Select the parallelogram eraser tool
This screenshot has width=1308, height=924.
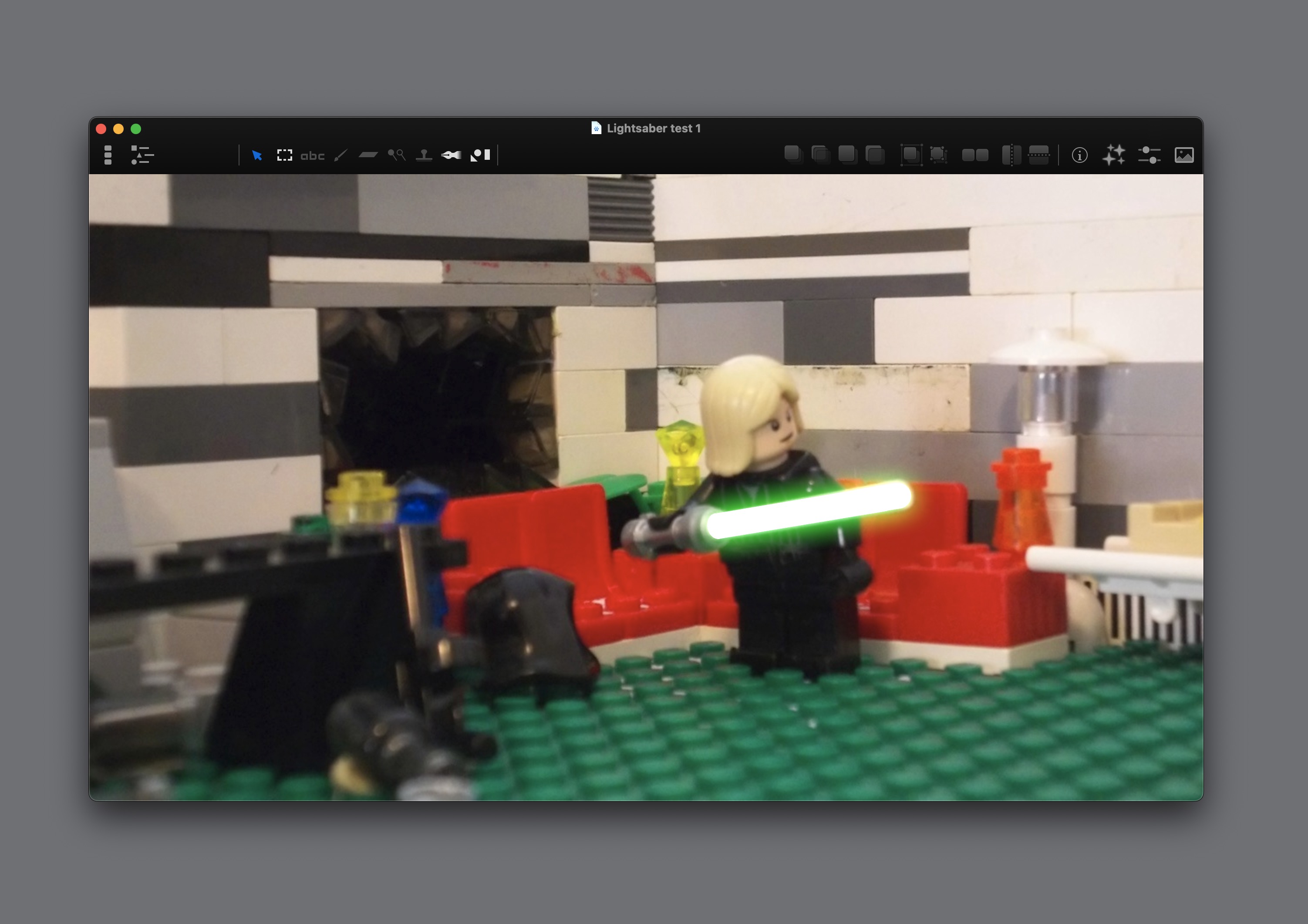pos(368,155)
